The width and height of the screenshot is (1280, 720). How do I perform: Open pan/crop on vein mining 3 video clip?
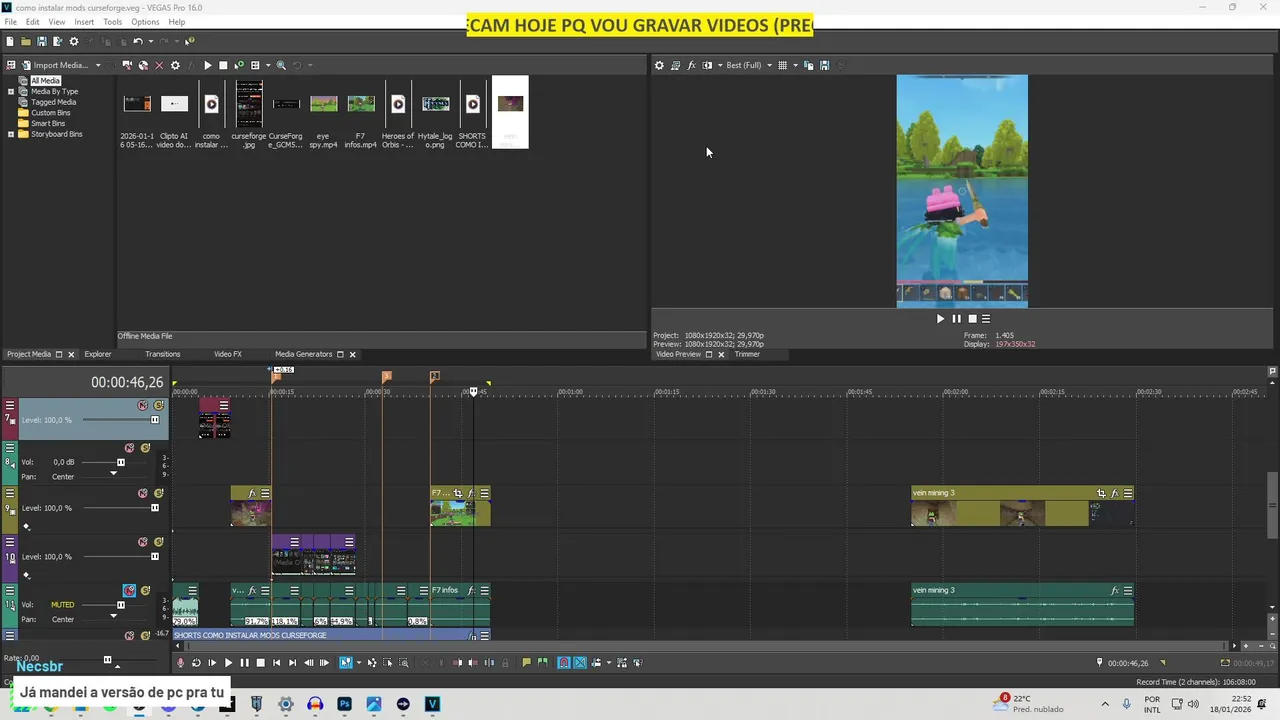tap(1101, 493)
